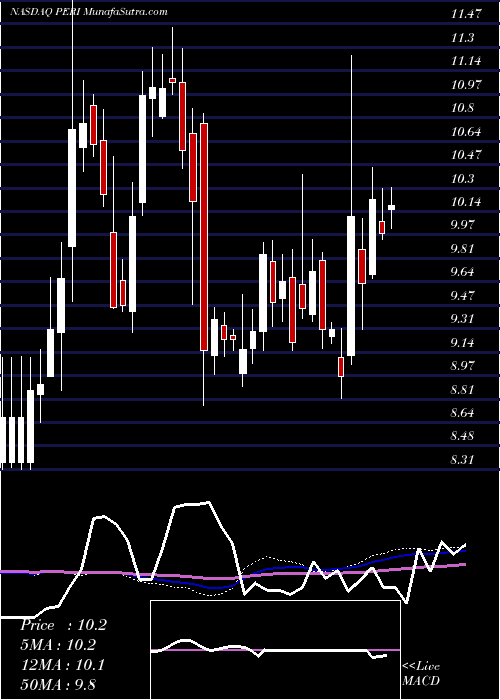This screenshot has width=500, height=700.
Task: Click the 11.14 price axis label
Action: (467, 61)
